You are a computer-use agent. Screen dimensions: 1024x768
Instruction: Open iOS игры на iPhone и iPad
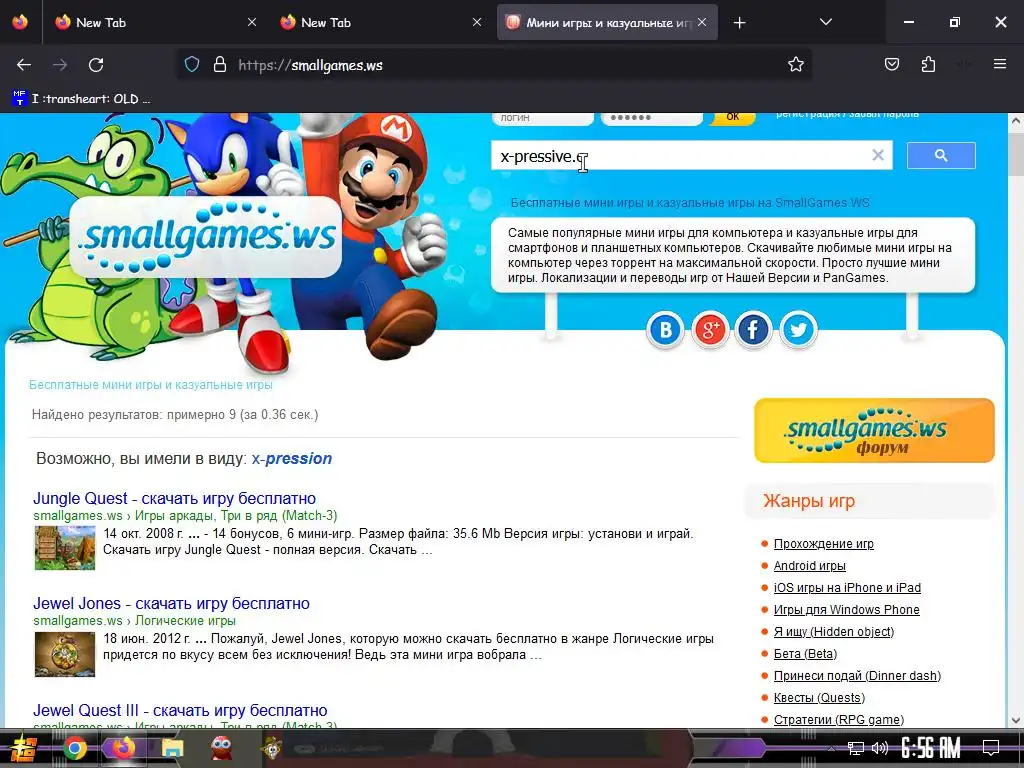pos(847,588)
